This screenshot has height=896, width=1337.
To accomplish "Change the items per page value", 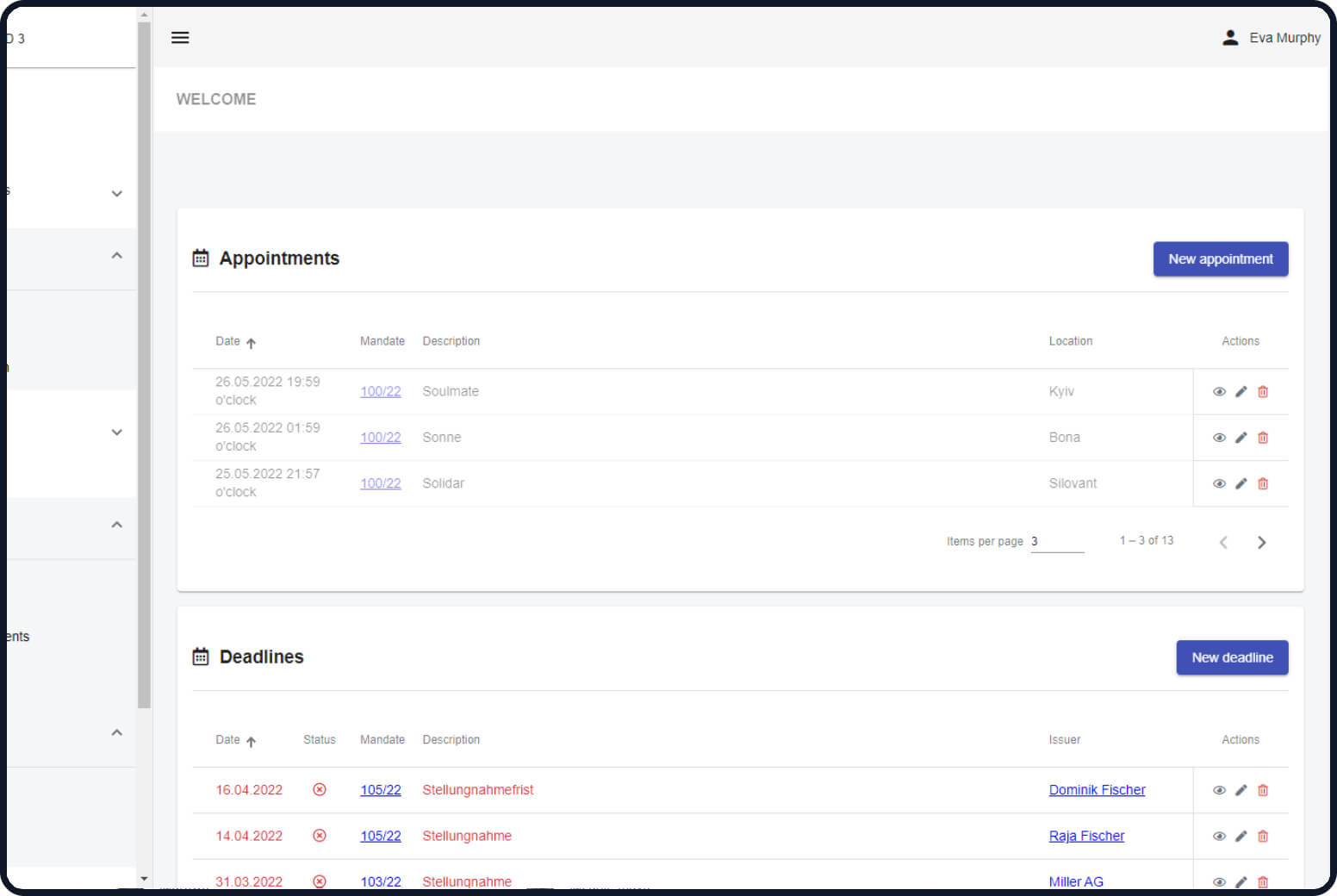I will click(1056, 542).
